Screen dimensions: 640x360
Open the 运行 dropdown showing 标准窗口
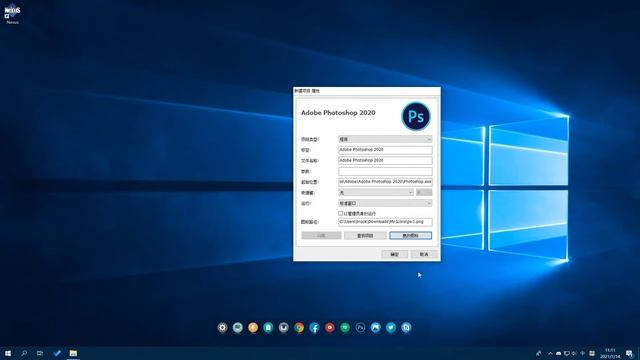[385, 203]
